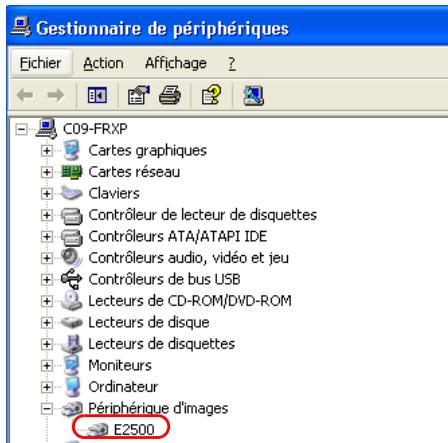The width and height of the screenshot is (448, 443).
Task: Select Lecteurs de CD-ROM/DVD-ROM entry
Action: click(190, 301)
